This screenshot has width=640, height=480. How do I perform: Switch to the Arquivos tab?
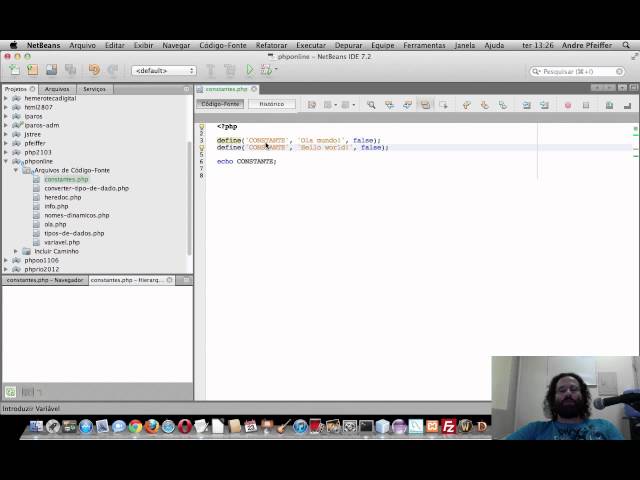coord(57,89)
